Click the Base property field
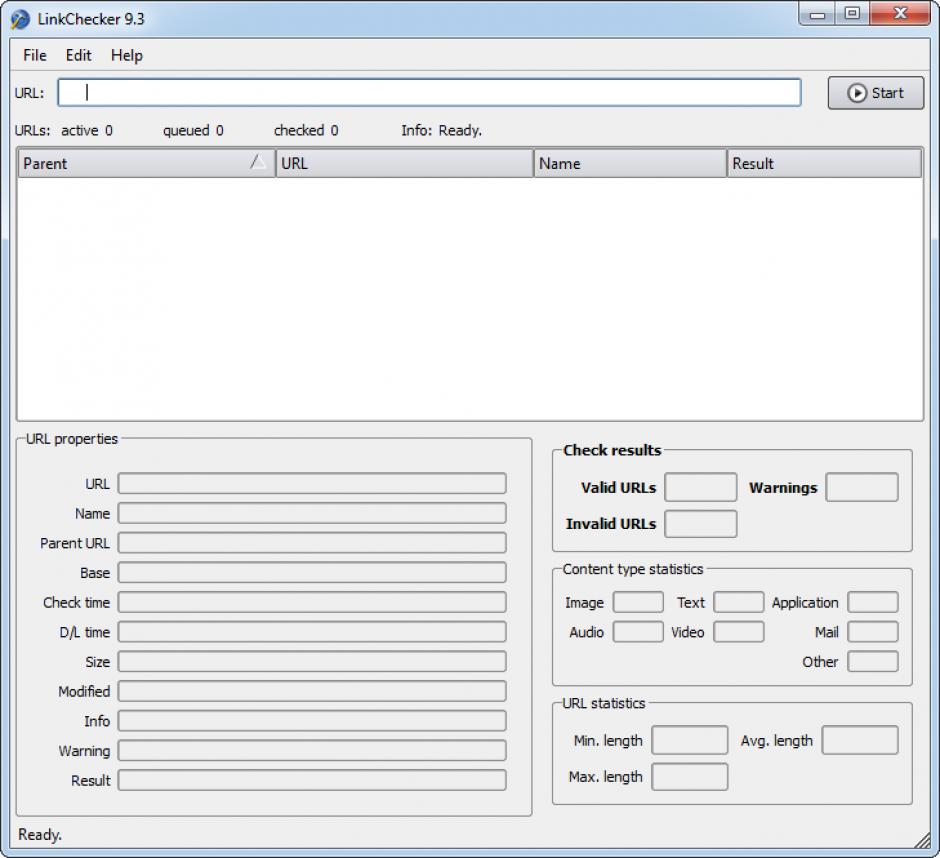The height and width of the screenshot is (858, 940). 312,573
